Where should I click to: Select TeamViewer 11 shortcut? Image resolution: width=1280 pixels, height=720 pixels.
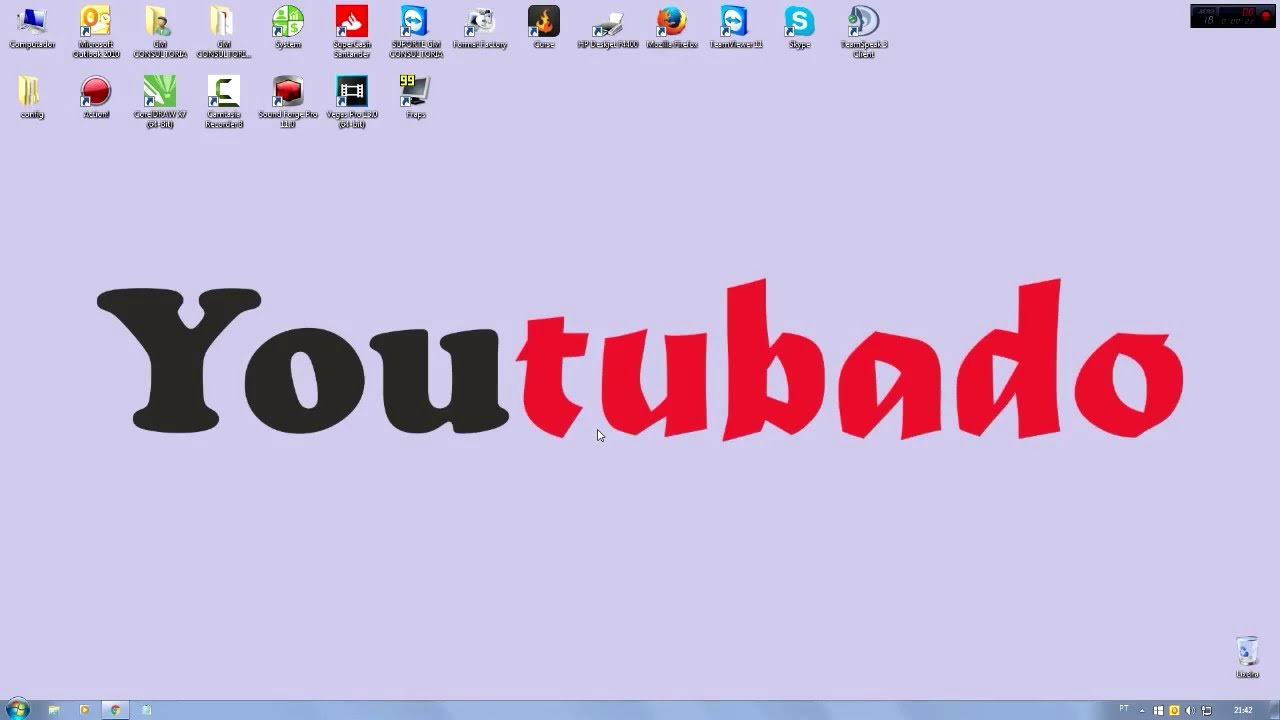pyautogui.click(x=736, y=28)
